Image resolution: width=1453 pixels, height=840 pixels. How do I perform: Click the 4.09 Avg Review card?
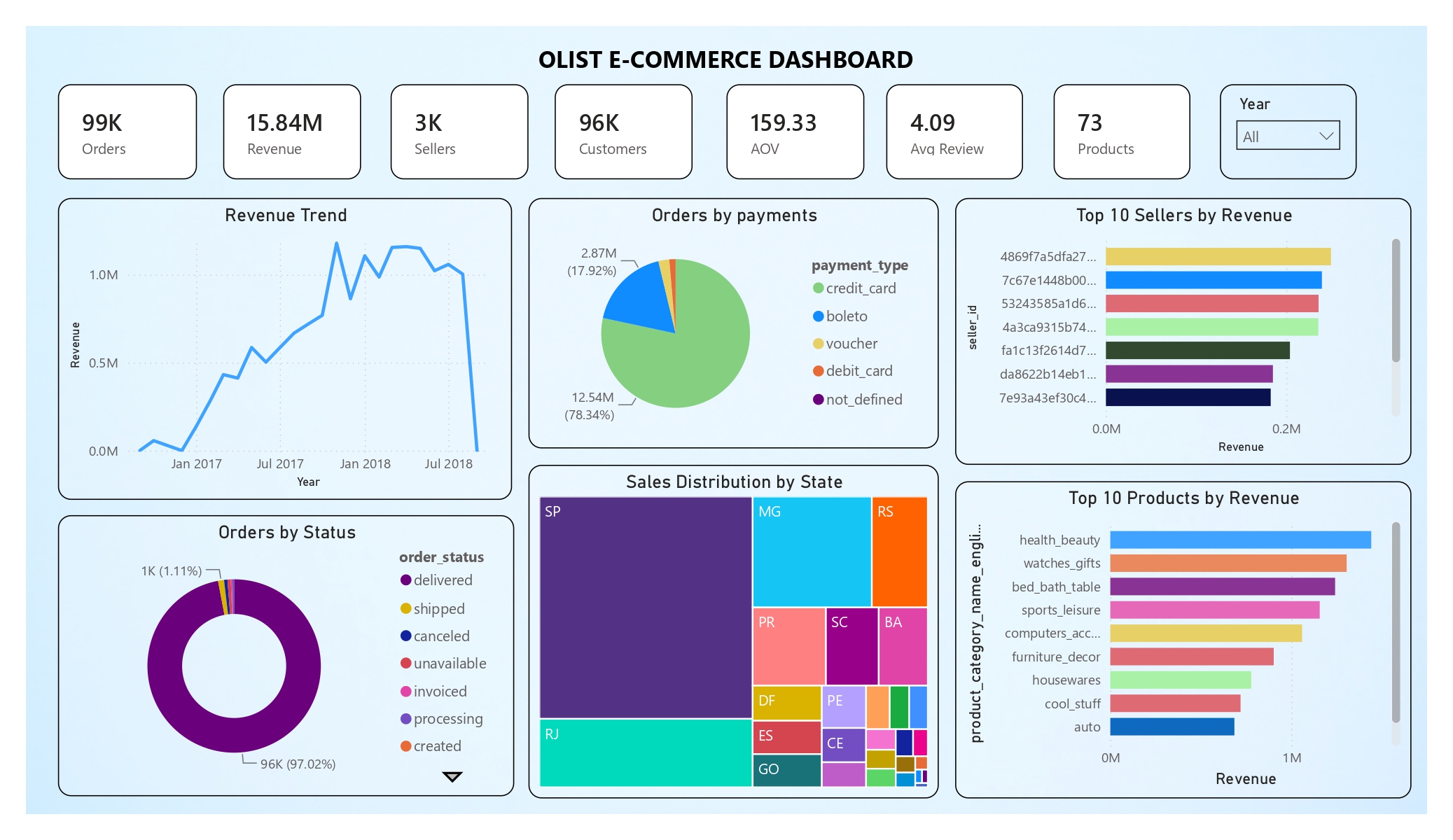954,132
